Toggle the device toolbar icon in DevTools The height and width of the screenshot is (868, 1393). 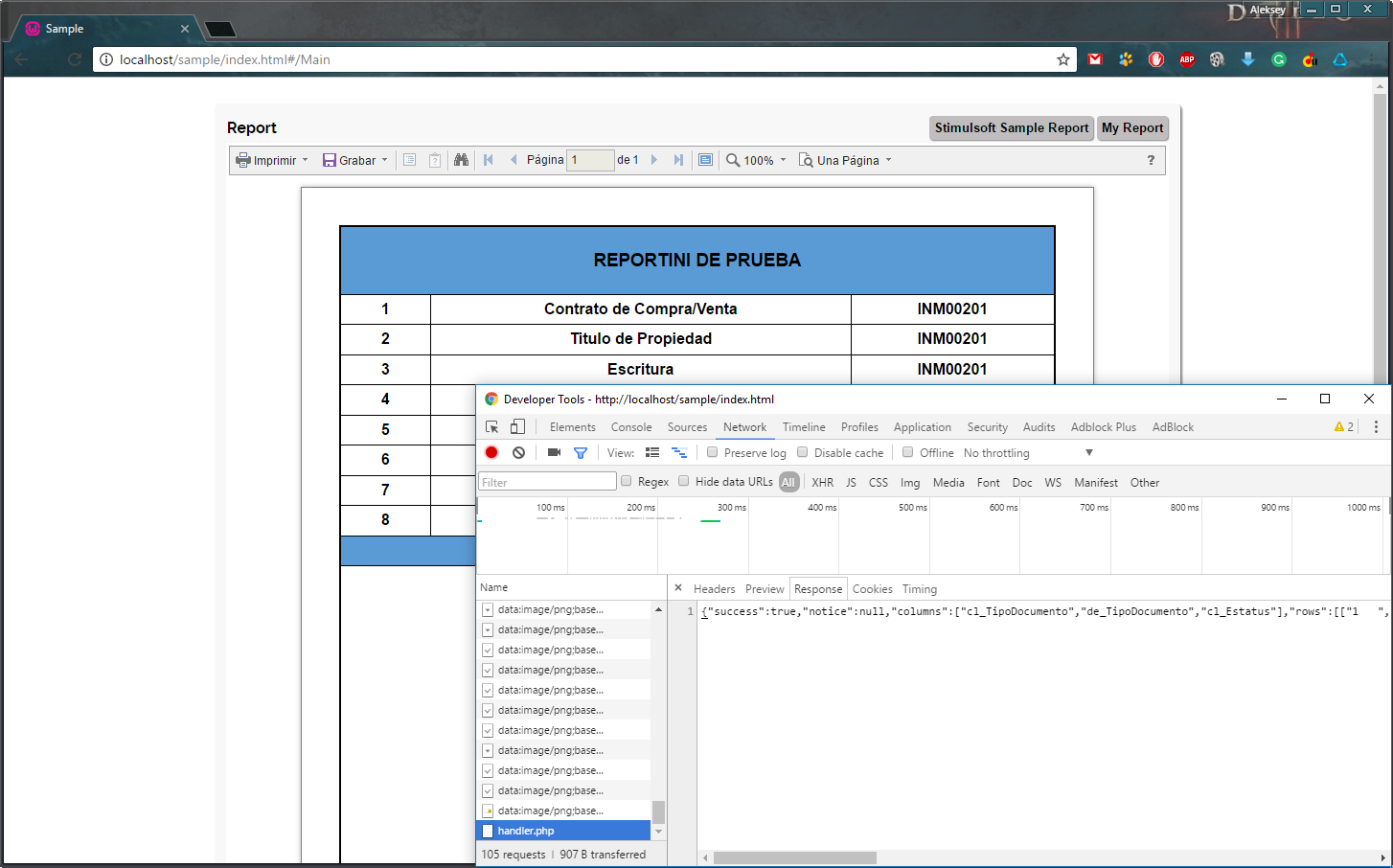tap(517, 427)
